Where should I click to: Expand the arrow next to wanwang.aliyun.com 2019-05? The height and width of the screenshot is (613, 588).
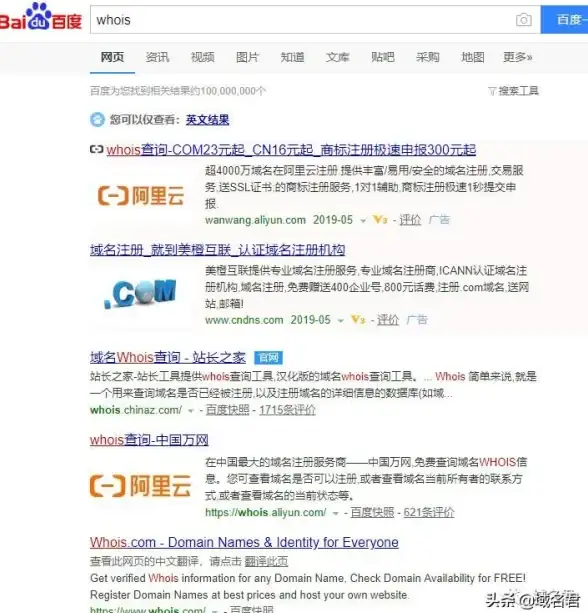click(363, 221)
